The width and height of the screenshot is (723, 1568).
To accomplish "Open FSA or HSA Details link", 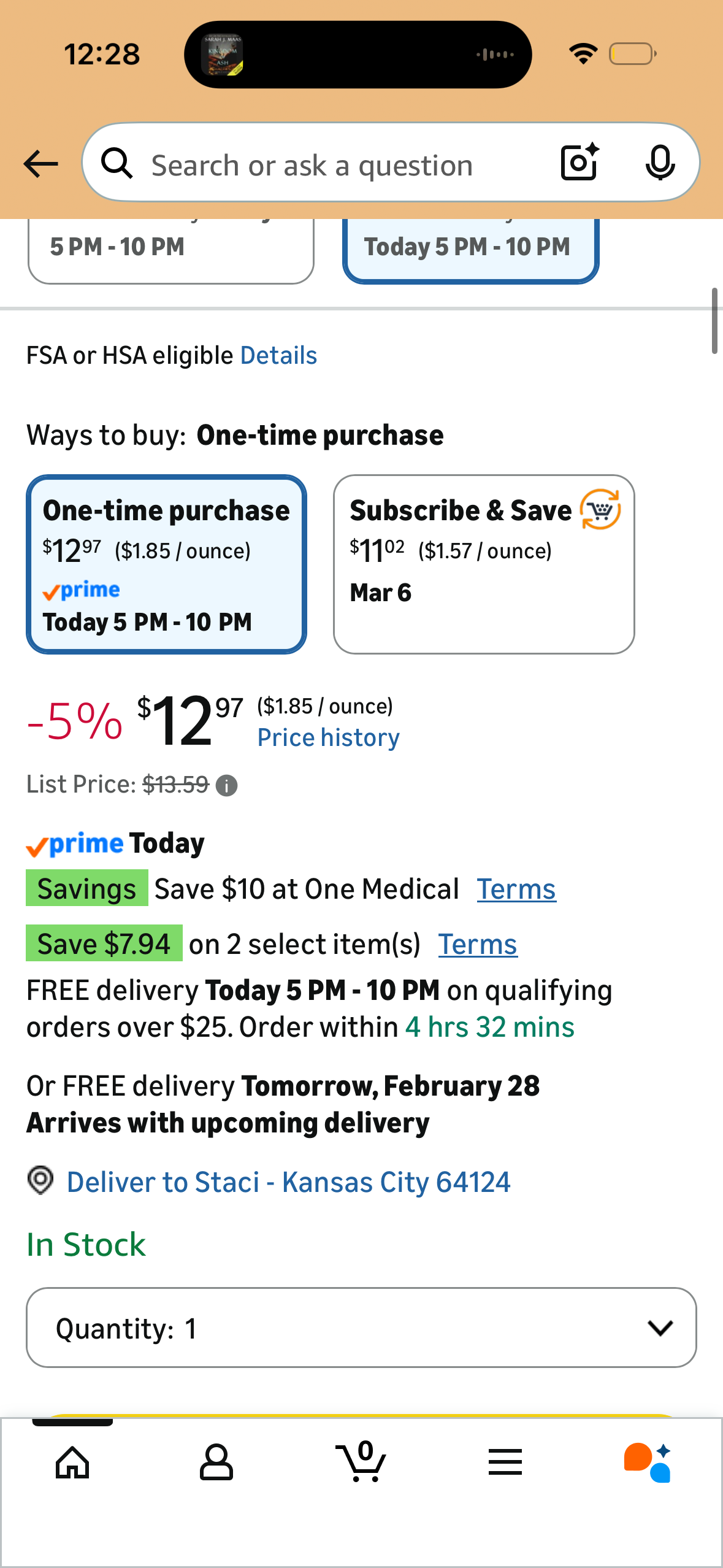I will tap(278, 356).
